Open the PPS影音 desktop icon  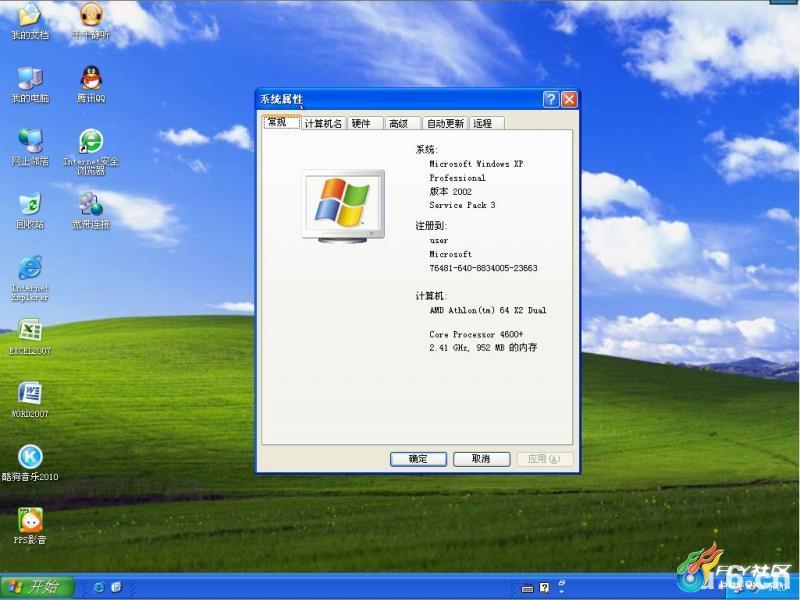point(30,526)
